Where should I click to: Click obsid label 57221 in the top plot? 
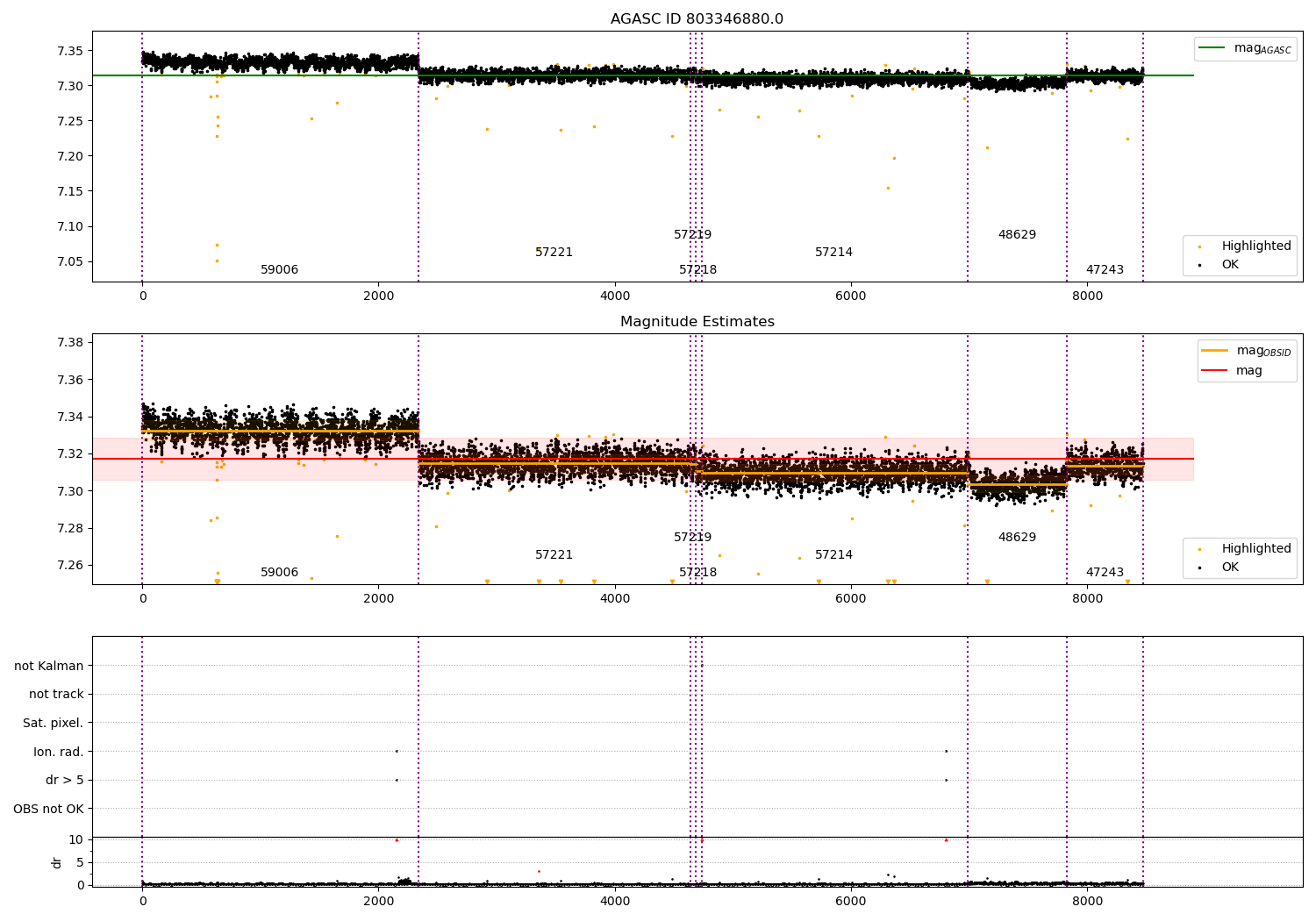(554, 253)
